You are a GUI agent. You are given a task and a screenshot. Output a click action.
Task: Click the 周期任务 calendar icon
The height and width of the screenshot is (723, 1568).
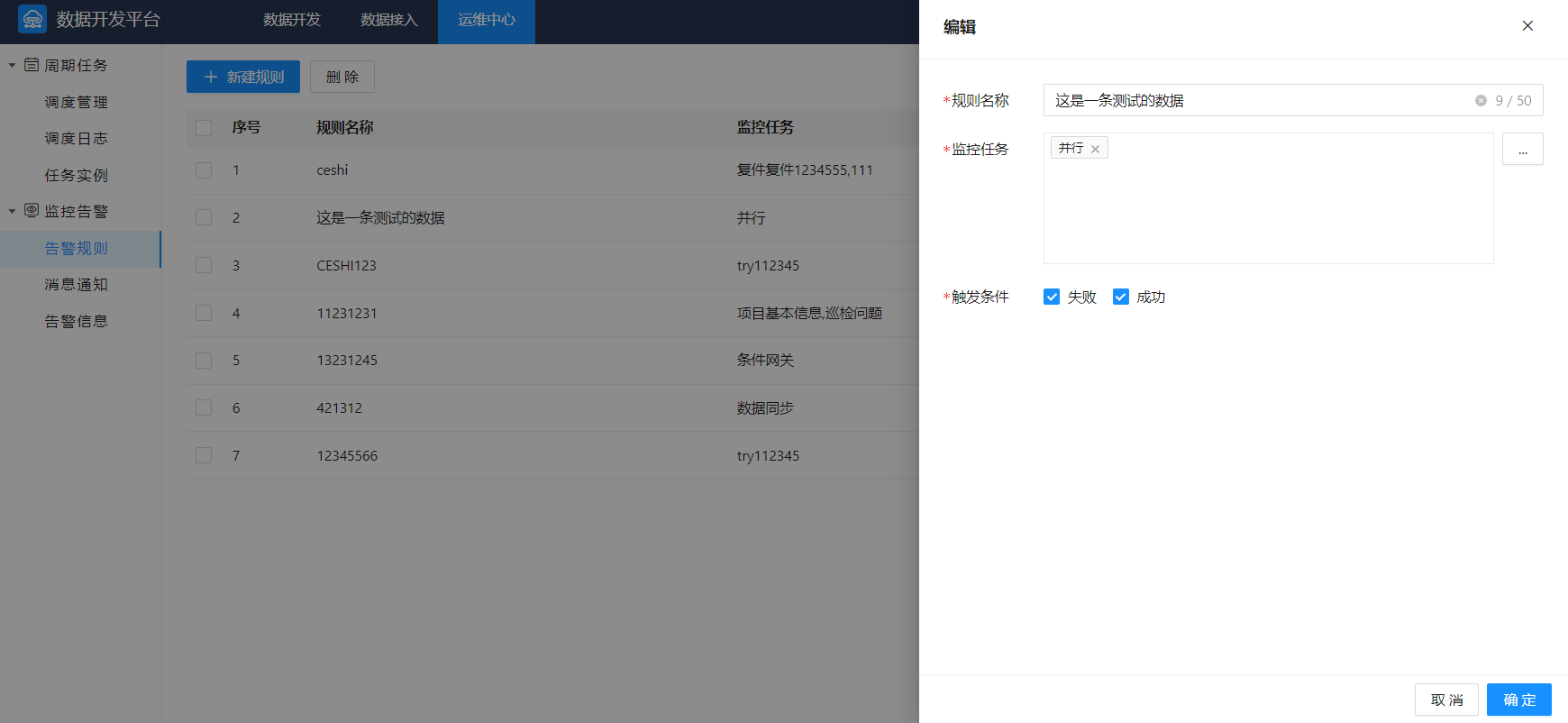point(32,65)
